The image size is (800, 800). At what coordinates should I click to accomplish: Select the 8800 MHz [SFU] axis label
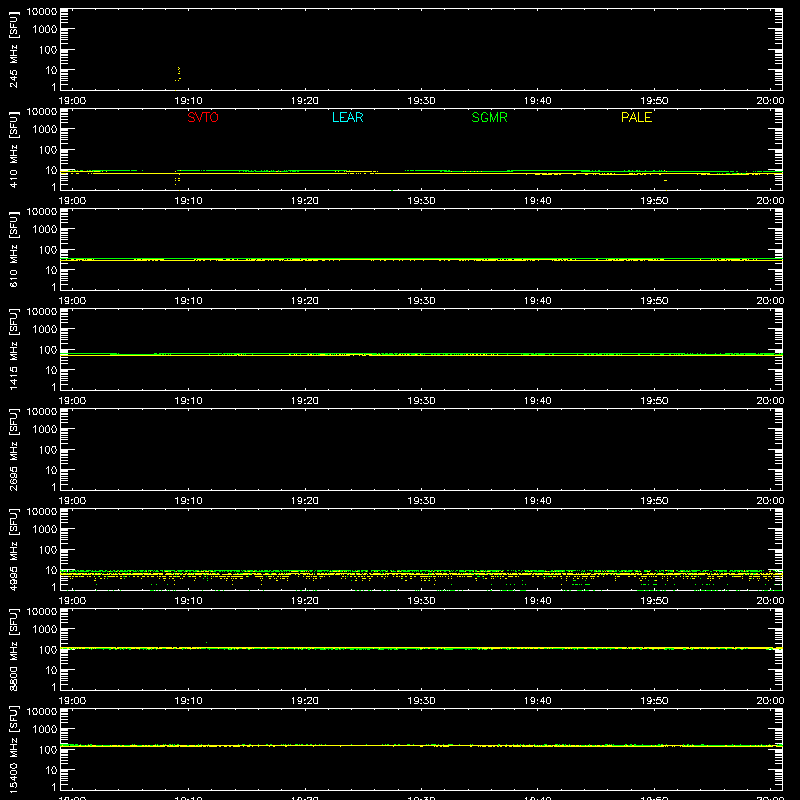pos(13,649)
